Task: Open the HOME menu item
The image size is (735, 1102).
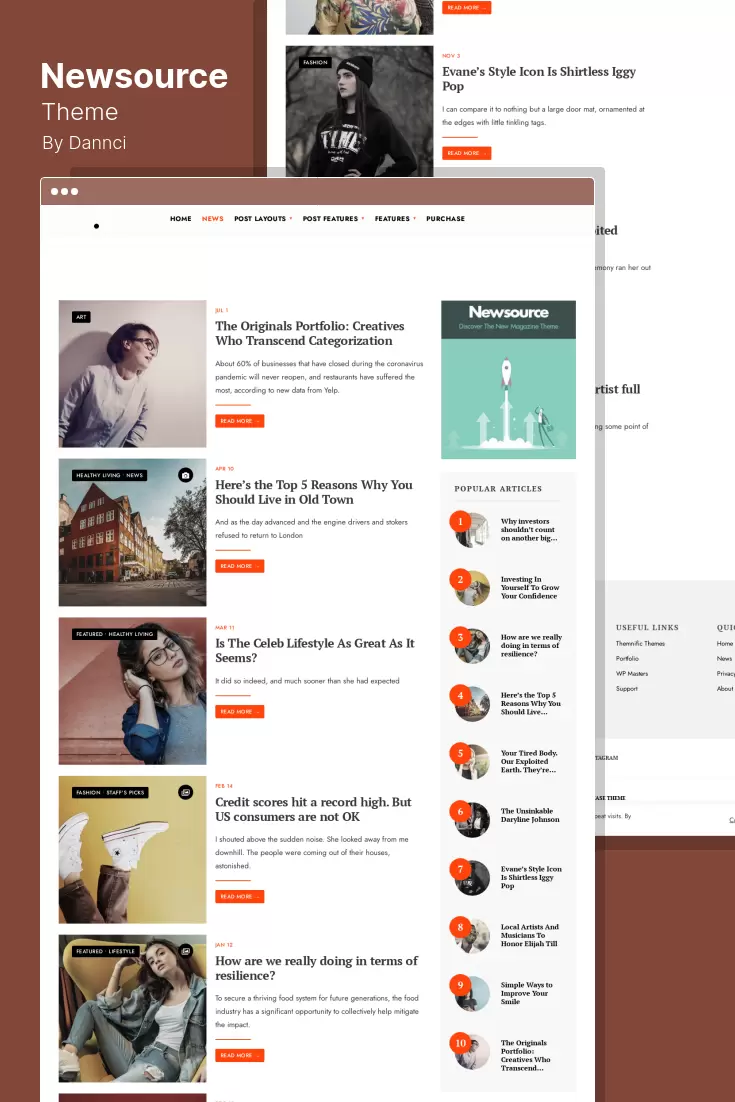Action: (x=181, y=219)
